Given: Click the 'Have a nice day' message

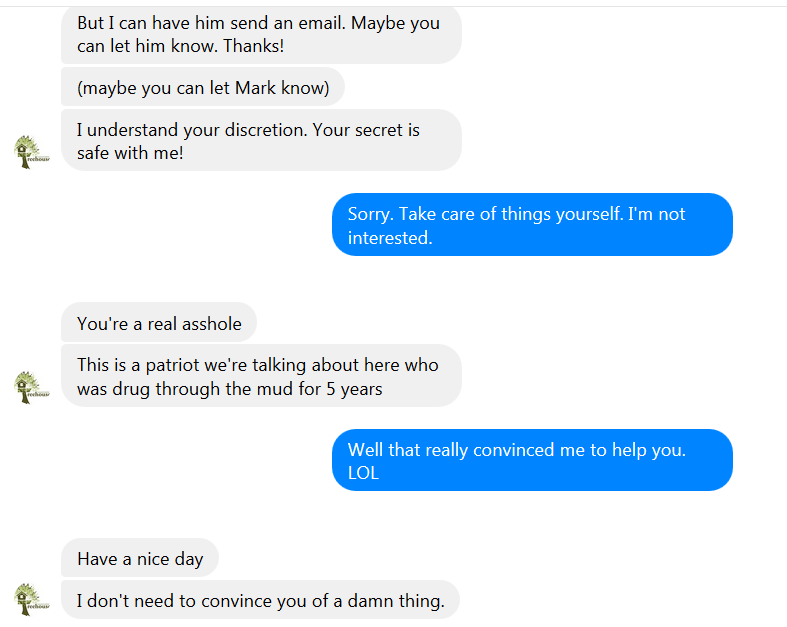Looking at the screenshot, I should pyautogui.click(x=140, y=559).
